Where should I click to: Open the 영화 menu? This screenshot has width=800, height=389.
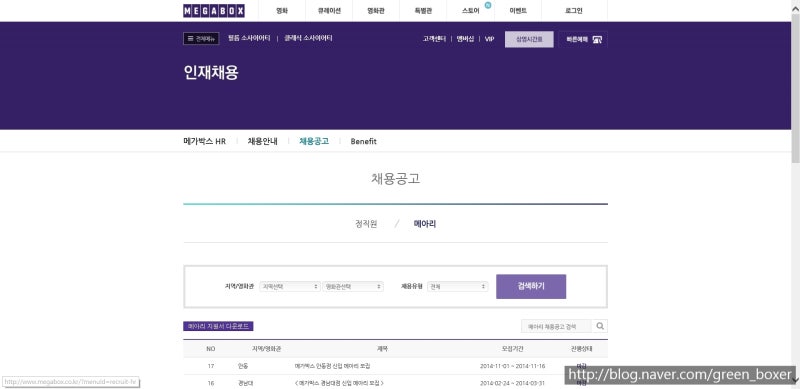pos(282,11)
